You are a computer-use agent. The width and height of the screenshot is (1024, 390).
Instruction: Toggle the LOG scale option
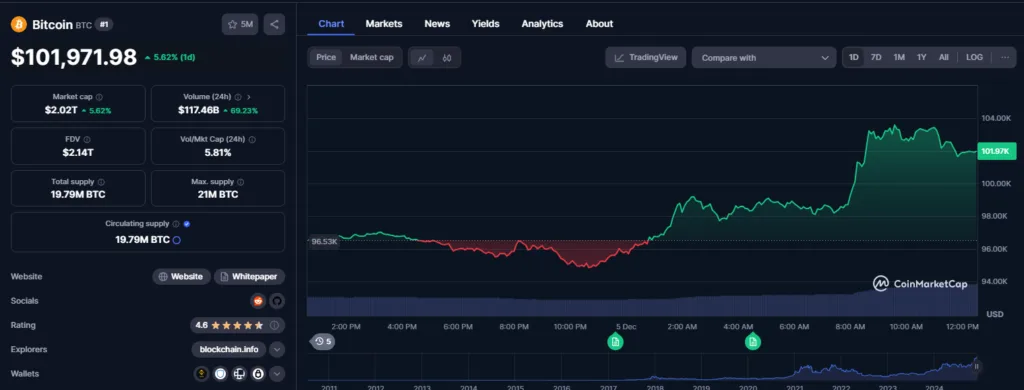[x=974, y=57]
